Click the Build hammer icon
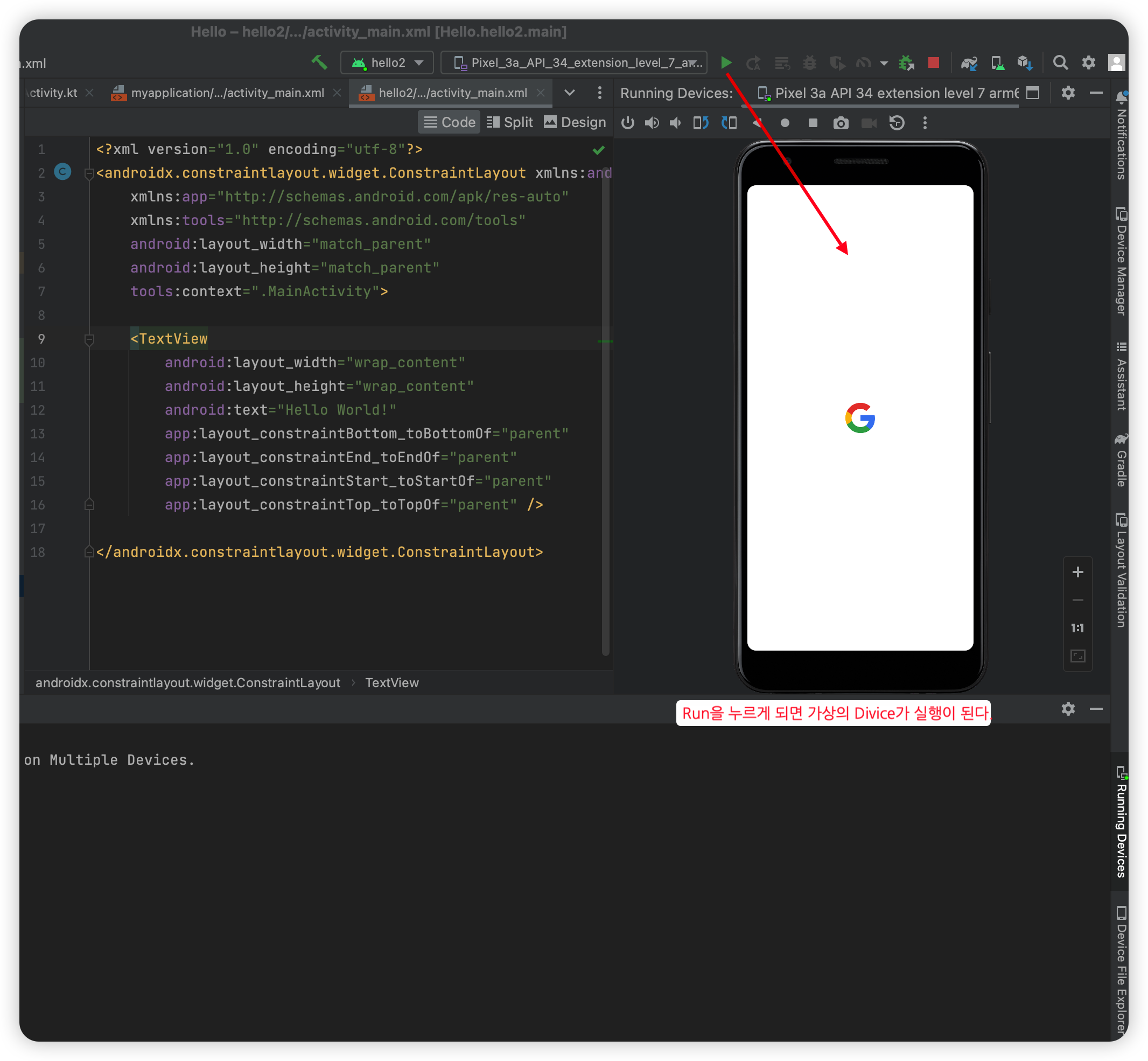Image resolution: width=1148 pixels, height=1061 pixels. point(319,62)
